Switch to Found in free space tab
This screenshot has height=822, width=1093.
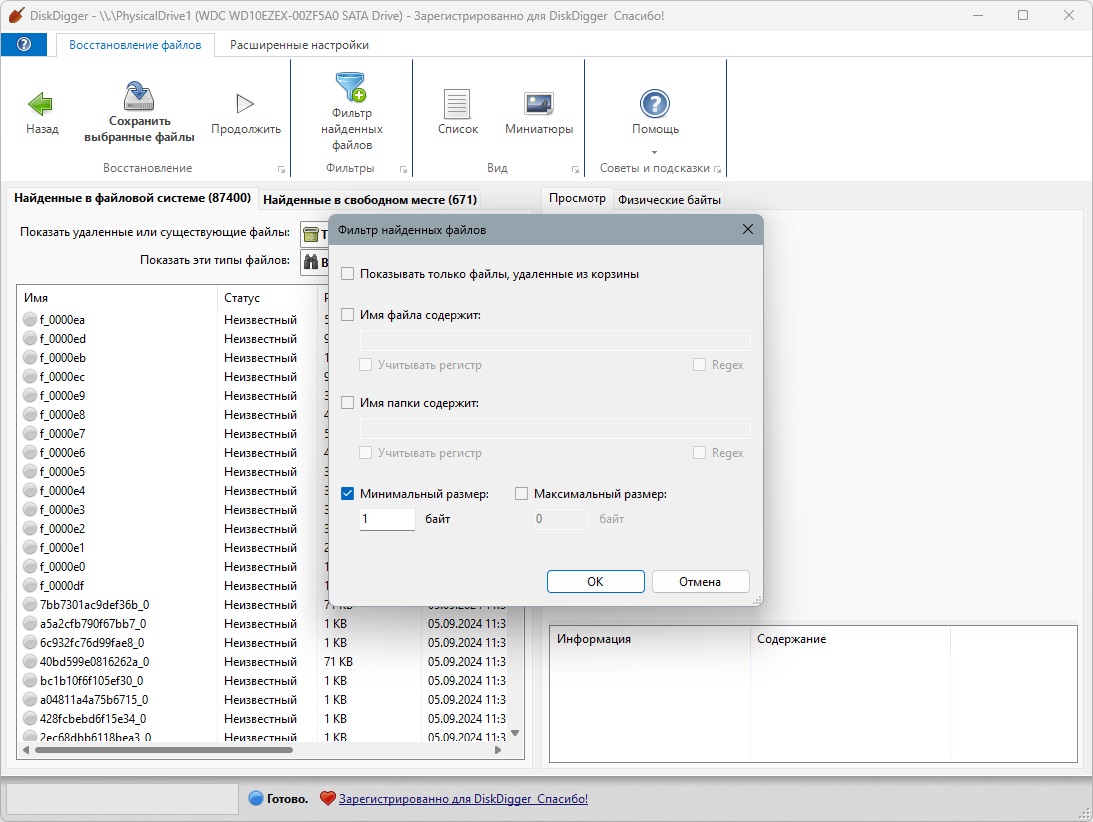tap(370, 200)
